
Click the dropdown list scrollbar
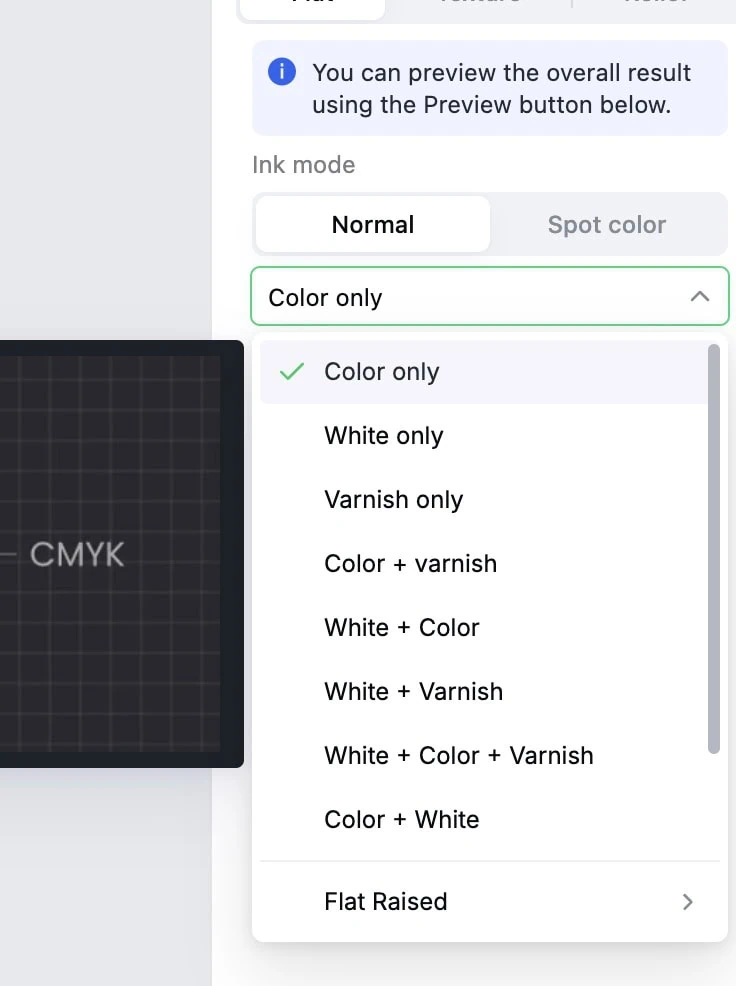pyautogui.click(x=713, y=548)
